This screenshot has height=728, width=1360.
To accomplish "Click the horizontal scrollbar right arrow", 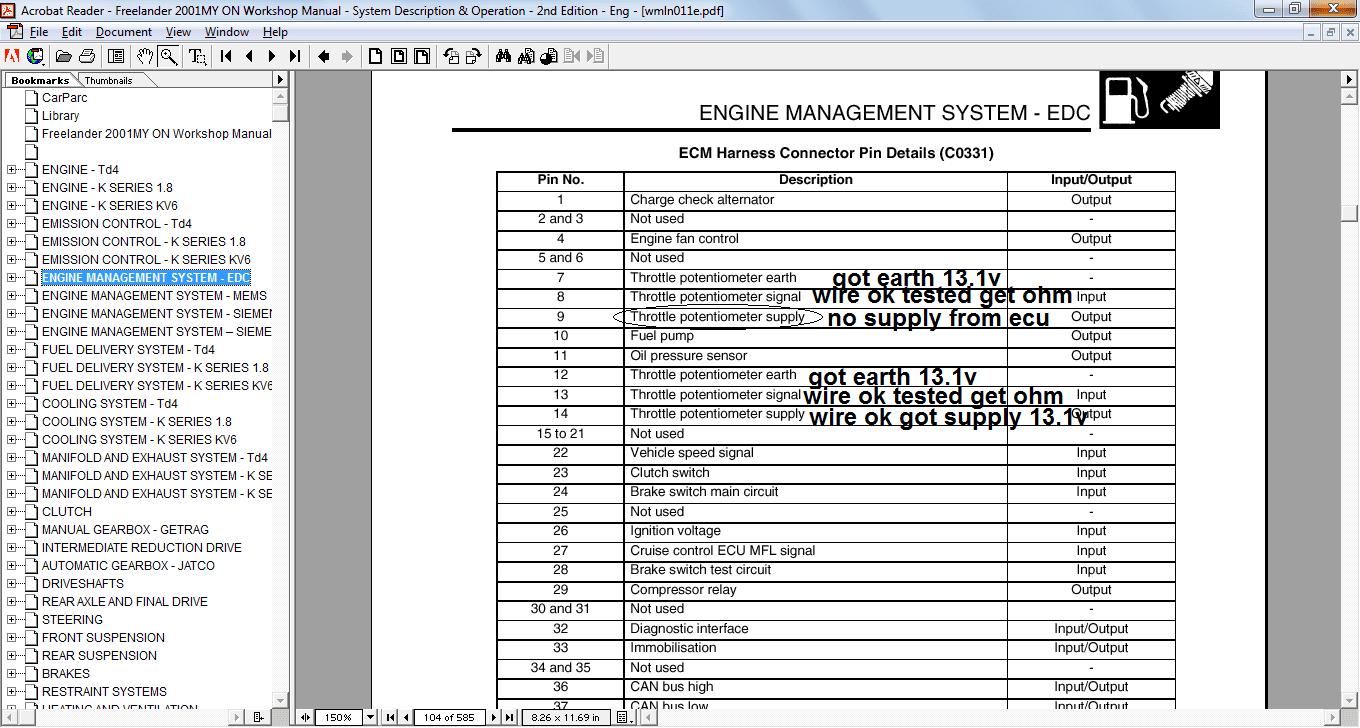I will point(1334,717).
